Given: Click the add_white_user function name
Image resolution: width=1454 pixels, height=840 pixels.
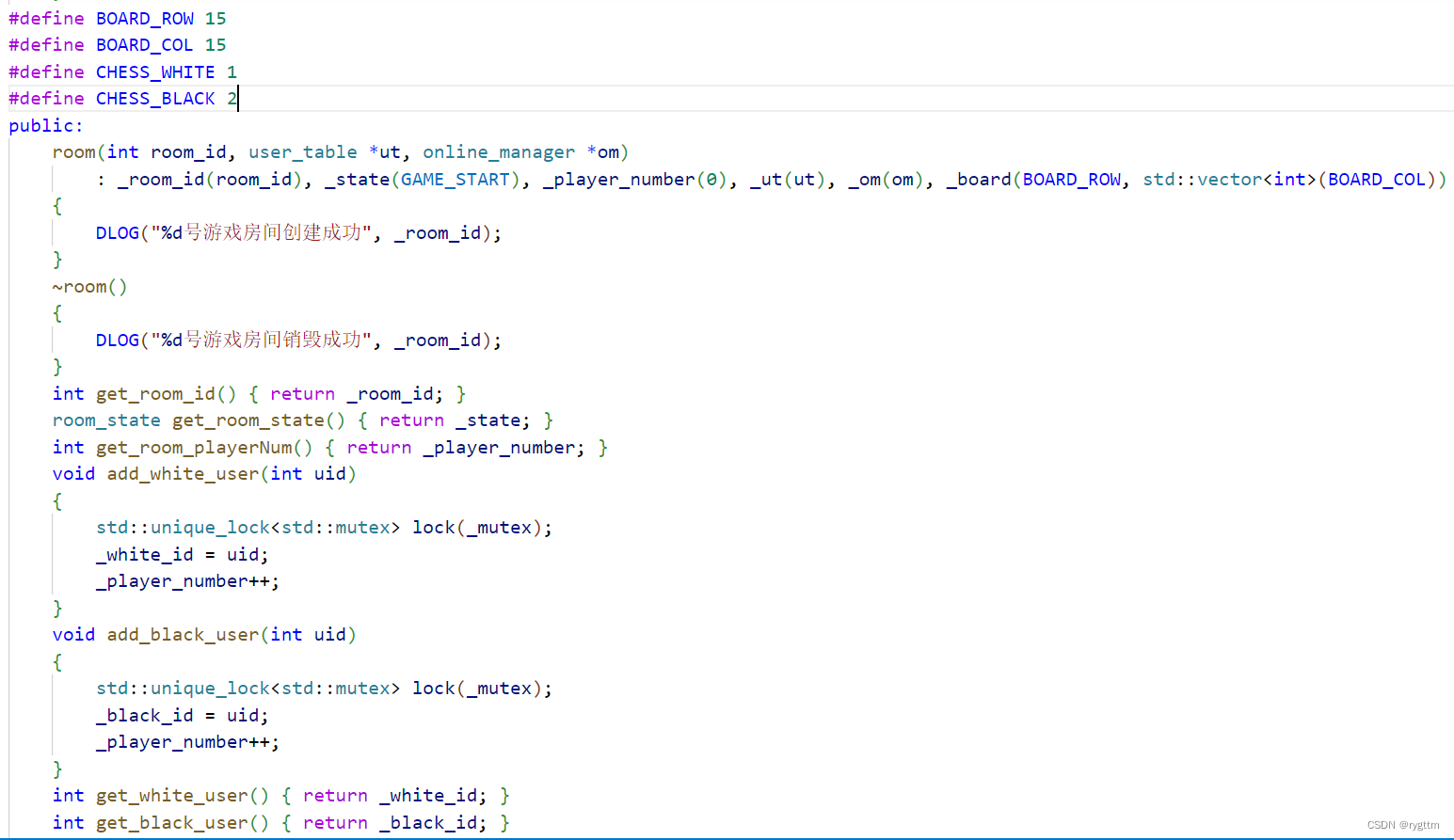Looking at the screenshot, I should click(x=183, y=473).
